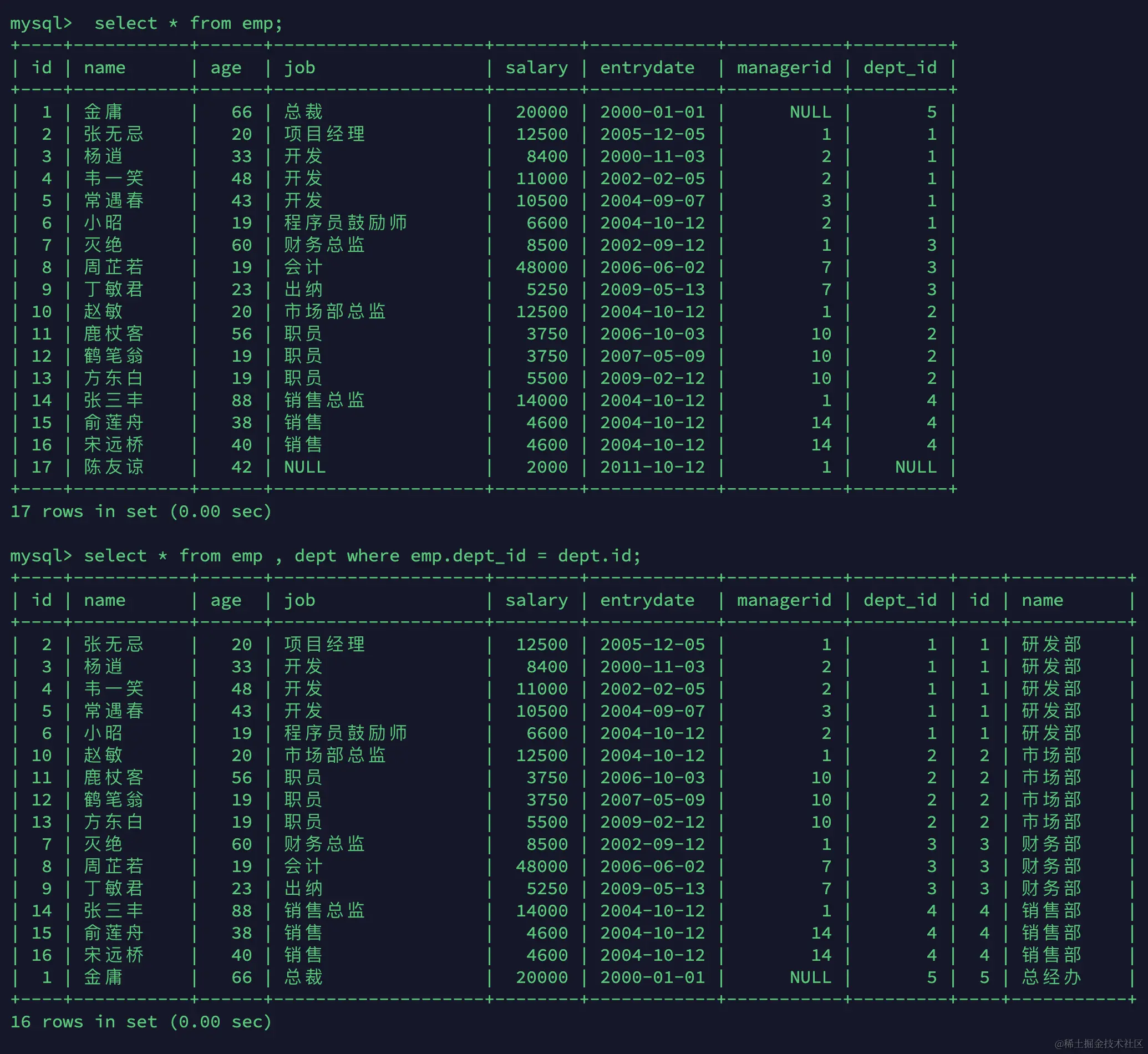Click the entry date 2011-10-12
Viewport: 1148px width, 1054px height.
coord(652,467)
